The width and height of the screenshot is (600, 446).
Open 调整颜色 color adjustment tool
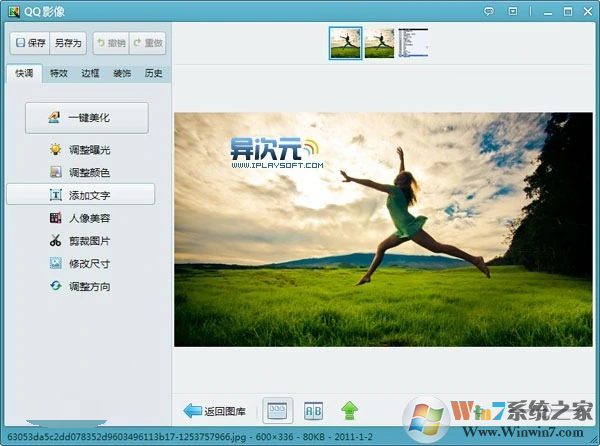coord(80,173)
